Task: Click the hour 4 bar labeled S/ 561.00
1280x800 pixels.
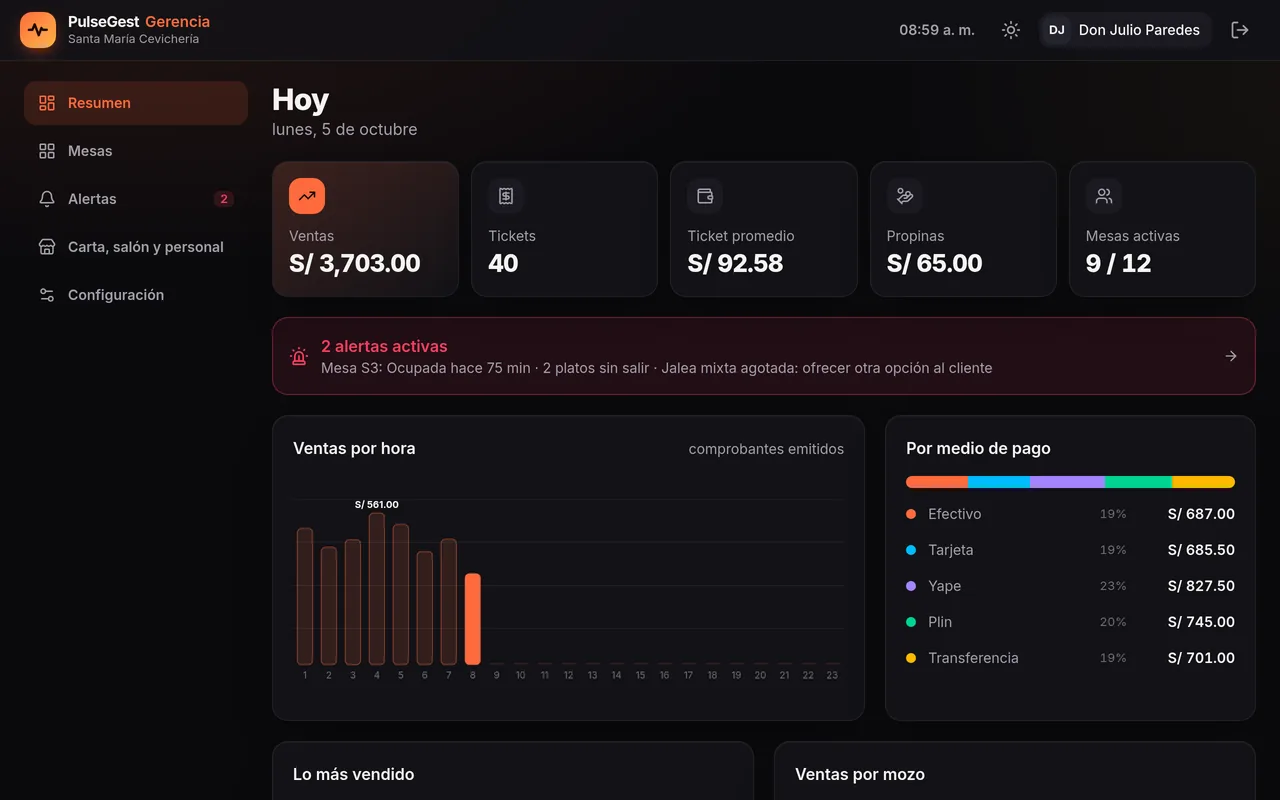Action: [377, 589]
